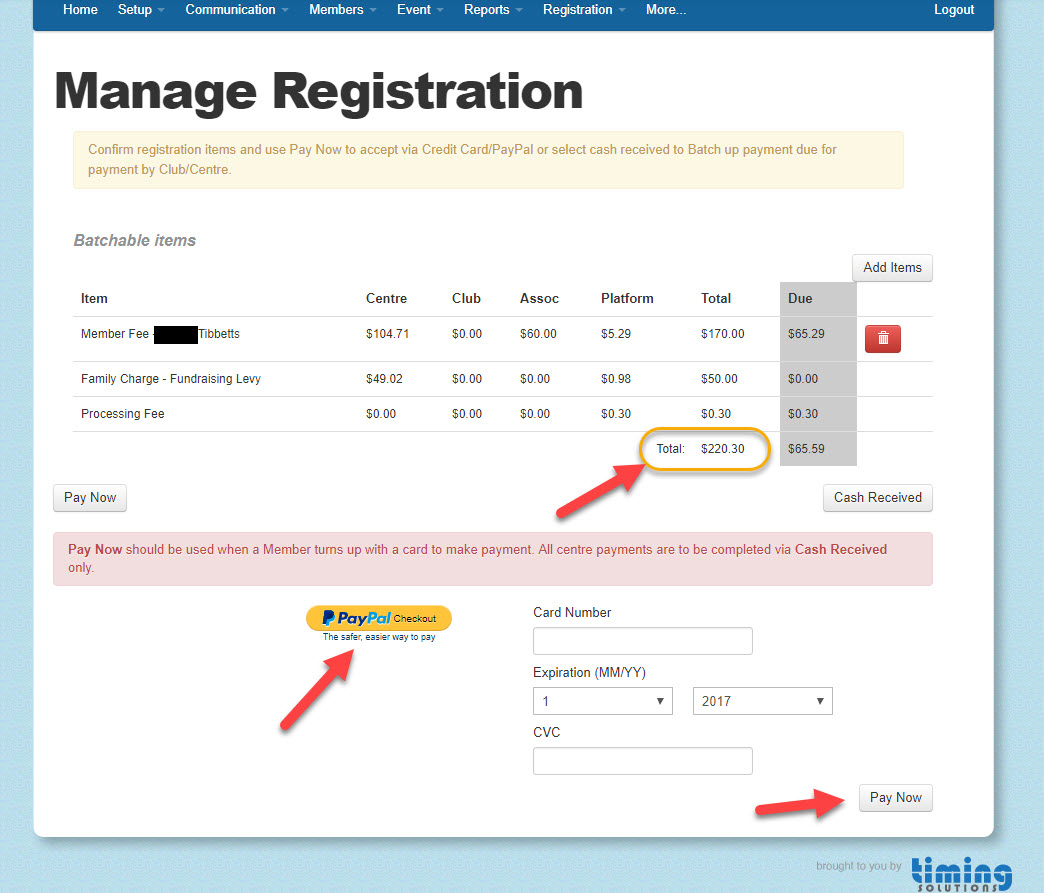Expand the Registration dropdown menu
1044x893 pixels.
click(x=584, y=10)
